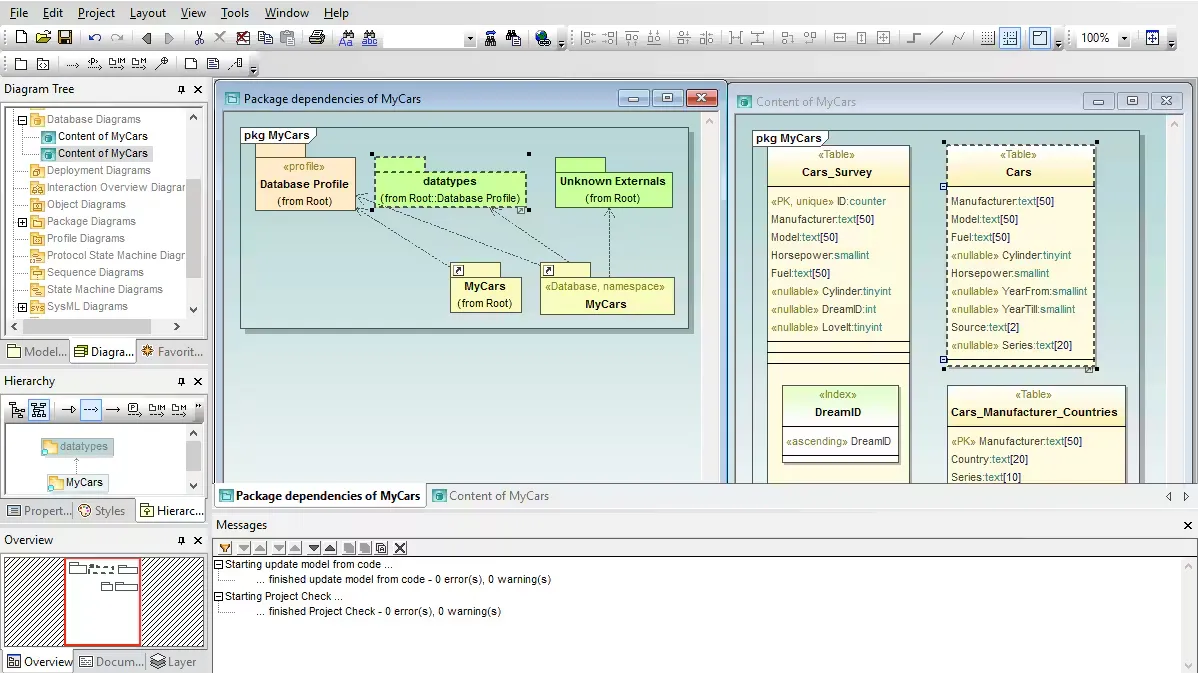Expand Package Diagrams tree node
The image size is (1198, 673).
[x=22, y=222]
